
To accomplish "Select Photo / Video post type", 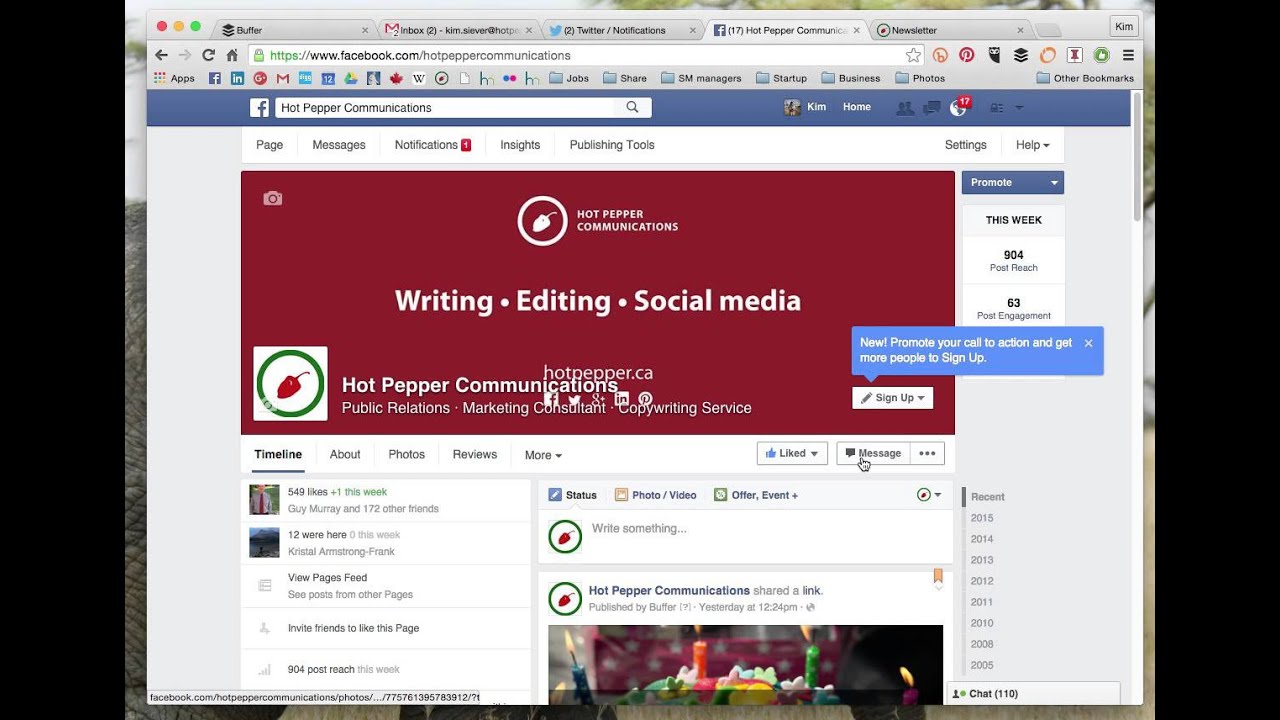I will 655,495.
